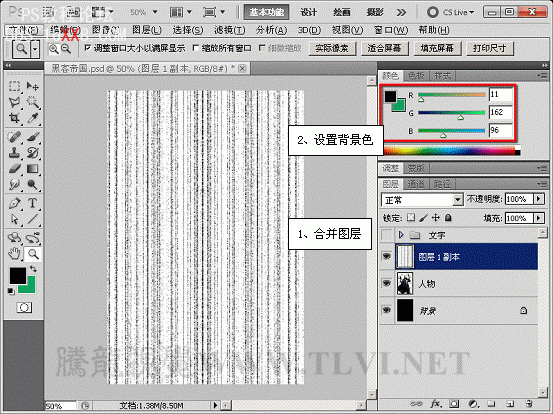The height and width of the screenshot is (414, 553).
Task: Select the Brush tool
Action: click(32, 137)
